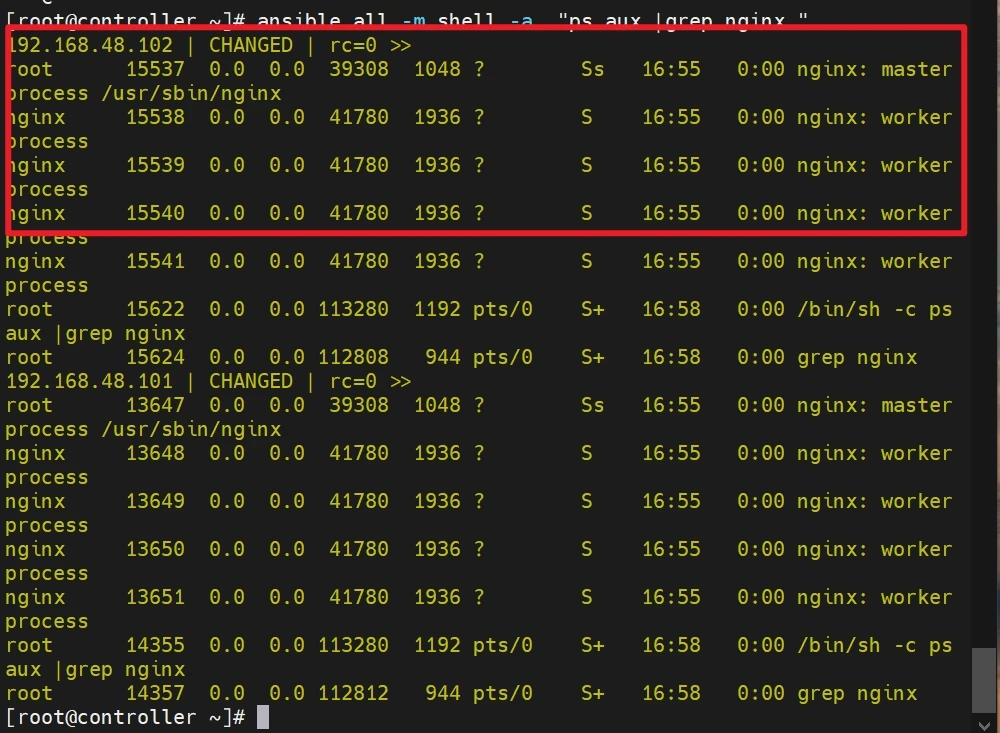Click PID 14355 of the /bin/sh process
The width and height of the screenshot is (1000, 733).
click(x=155, y=645)
